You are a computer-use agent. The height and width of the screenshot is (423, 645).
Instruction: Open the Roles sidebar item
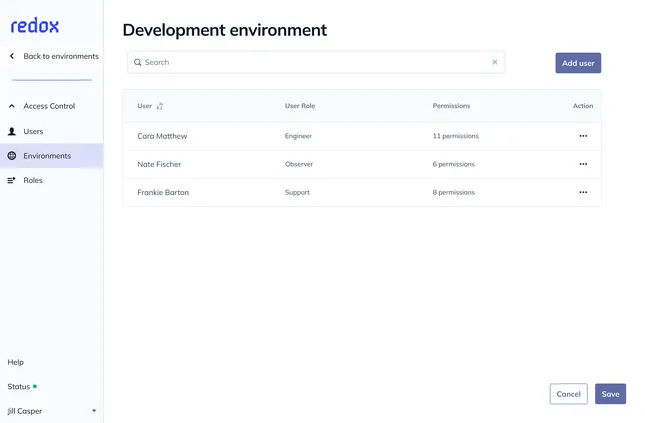(x=33, y=180)
